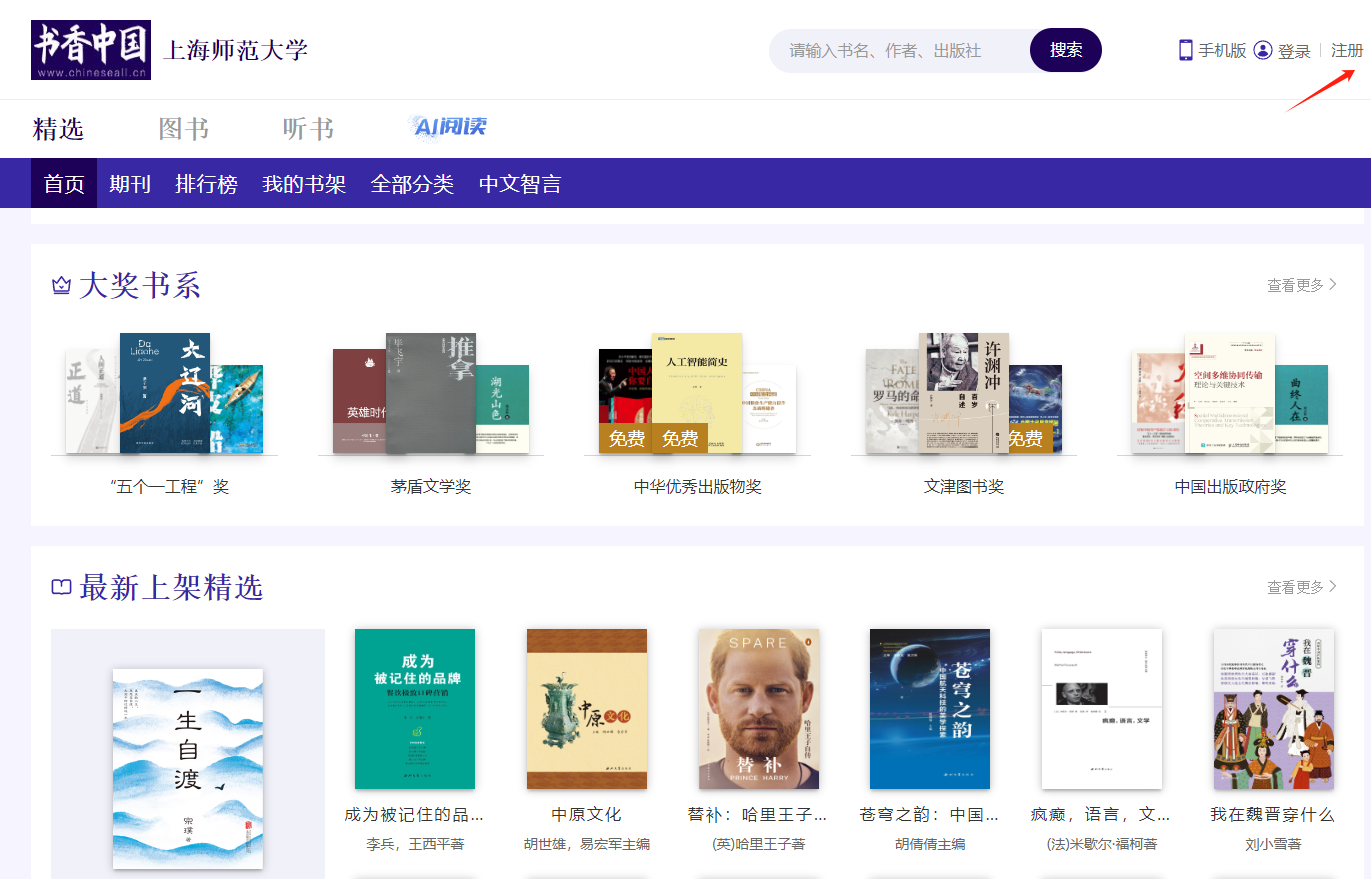Expand 查看更多 in 最新上架精选 section
The image size is (1371, 879).
click(x=1301, y=587)
